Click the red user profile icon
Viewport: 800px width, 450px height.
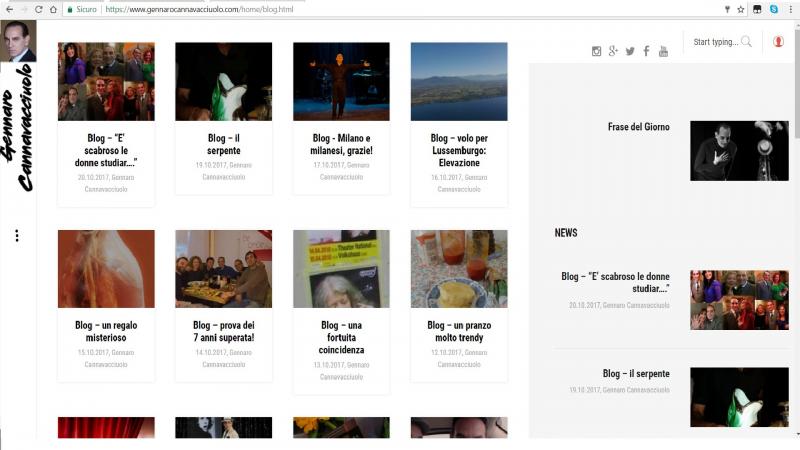(x=778, y=42)
